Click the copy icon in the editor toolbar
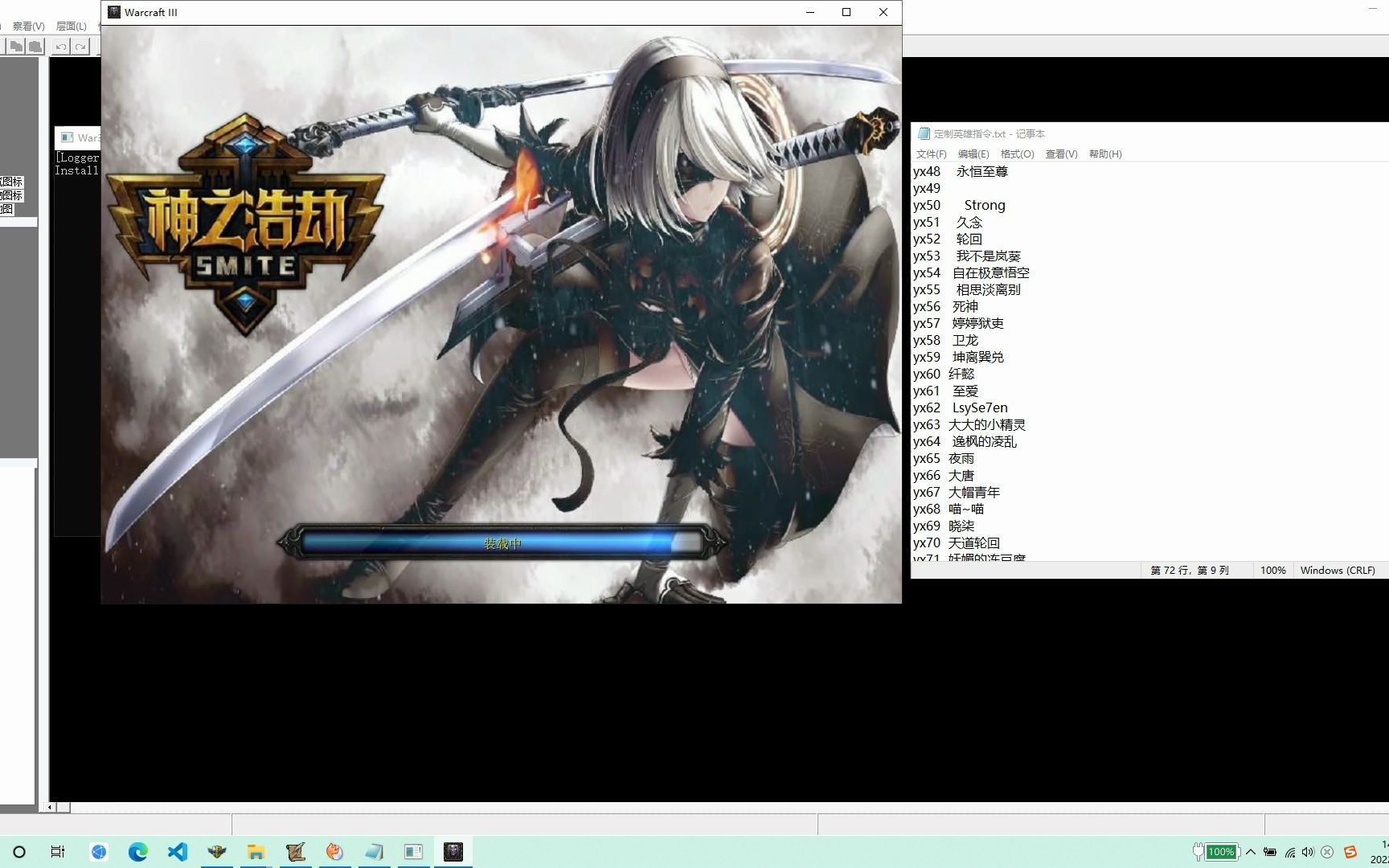1389x868 pixels. click(16, 47)
